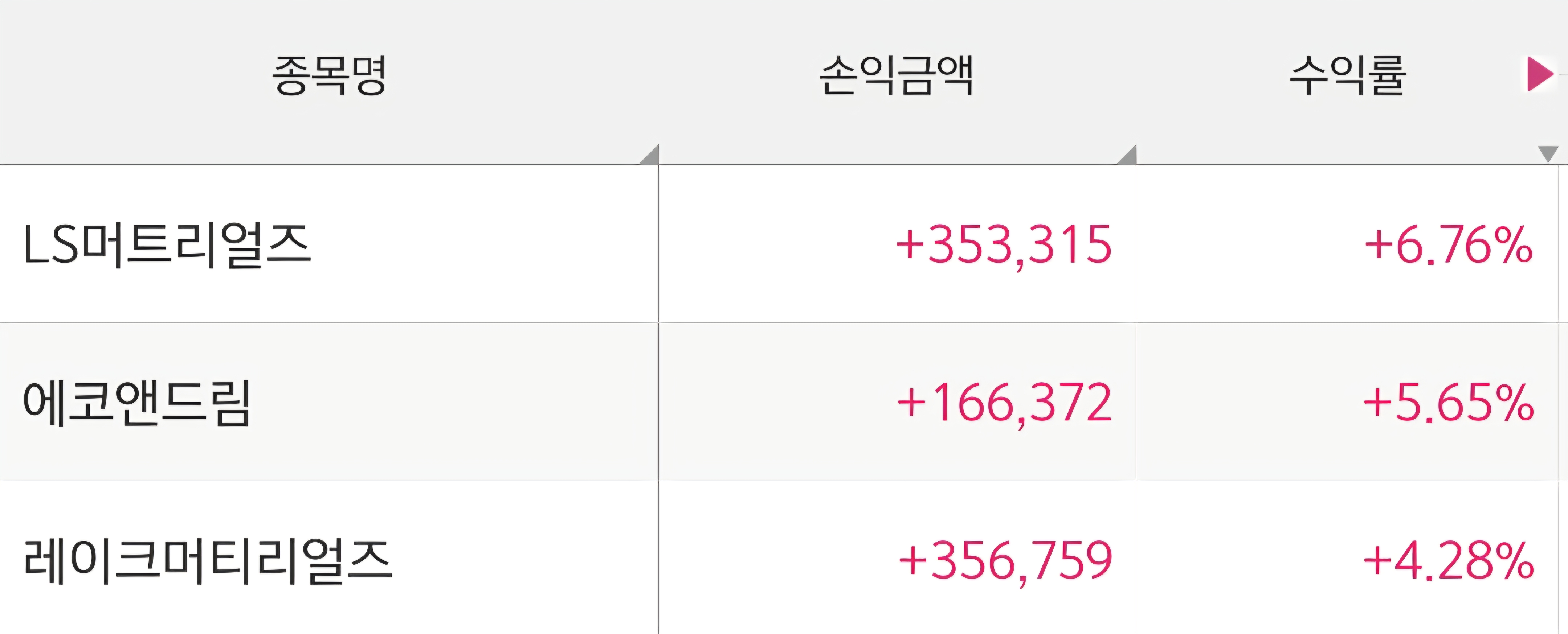Click the +356,759 profit amount
The width and height of the screenshot is (1568, 634).
[x=1005, y=561]
